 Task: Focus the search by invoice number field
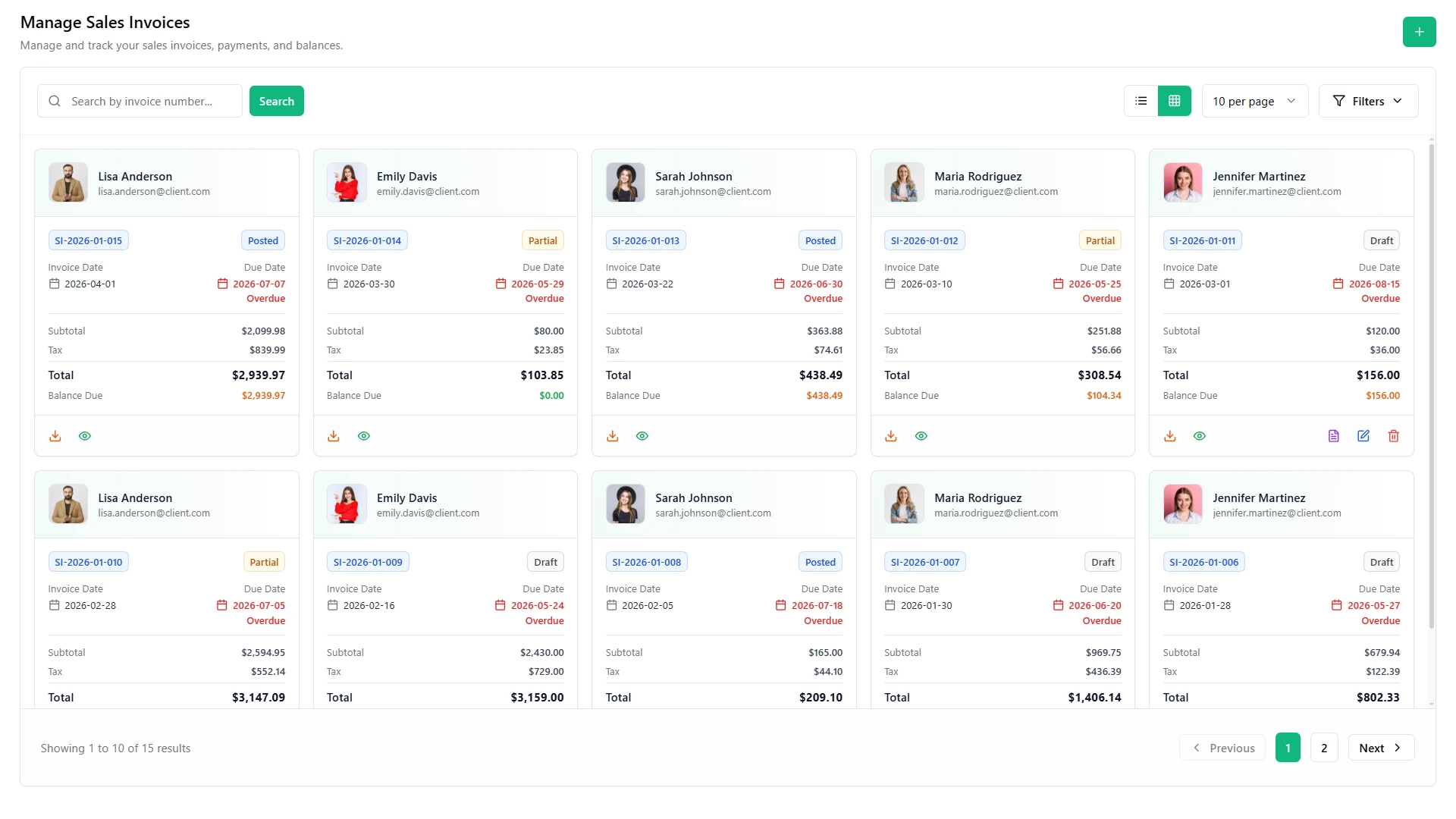[140, 101]
